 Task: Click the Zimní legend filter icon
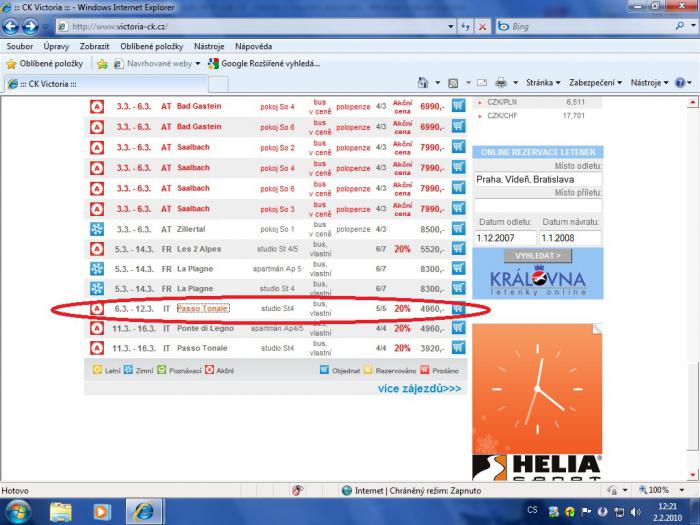coord(128,370)
